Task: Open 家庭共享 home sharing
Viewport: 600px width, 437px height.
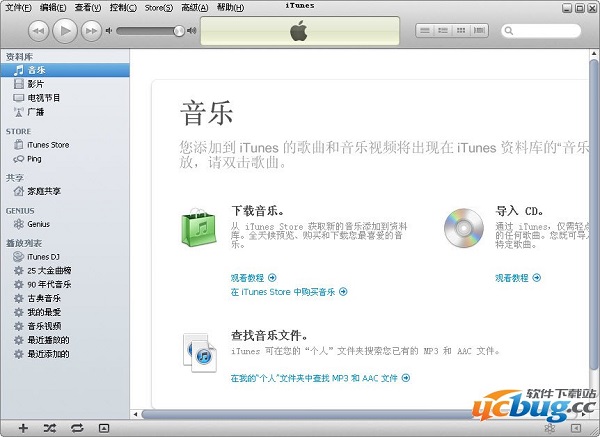Action: pyautogui.click(x=65, y=191)
